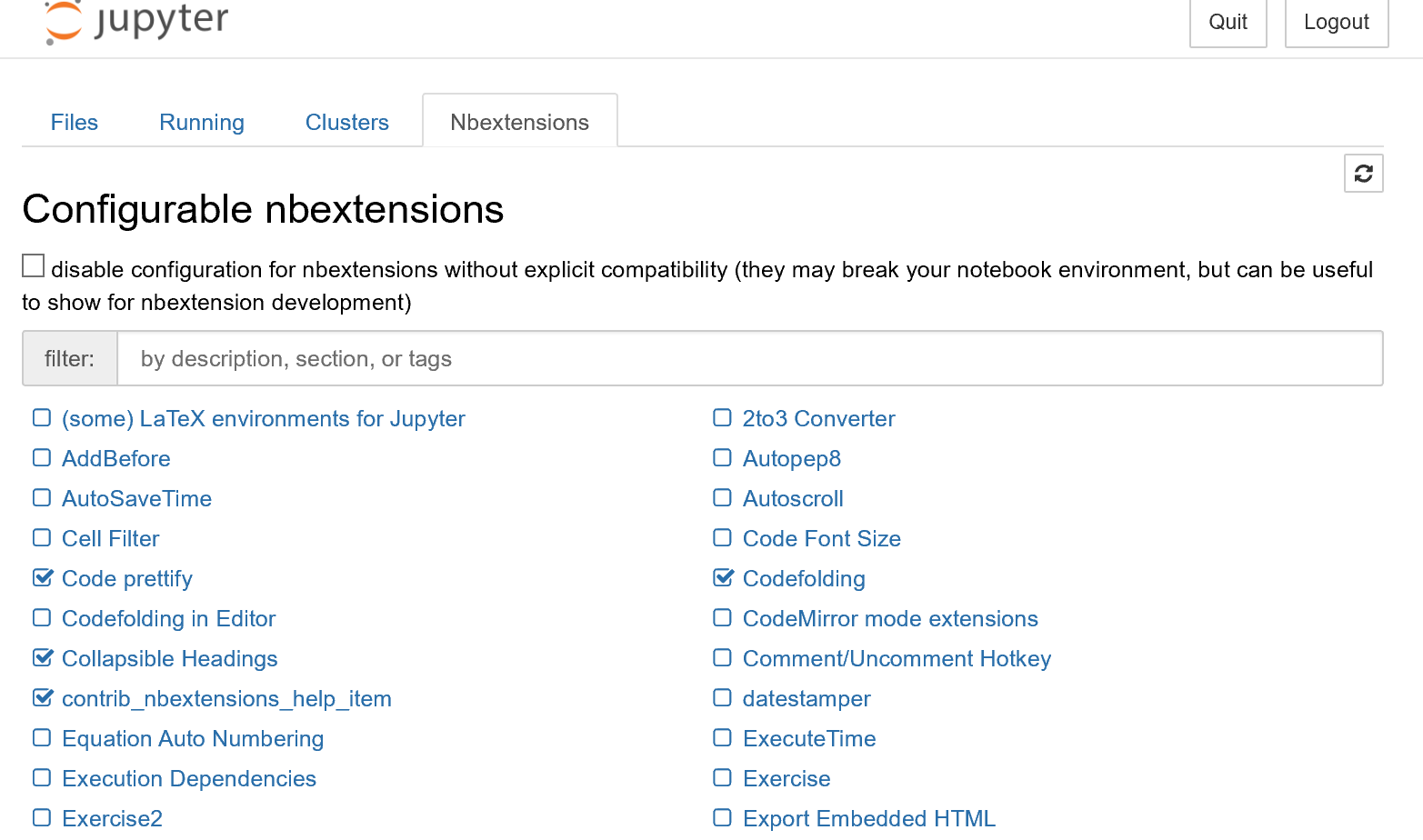The width and height of the screenshot is (1423, 840).
Task: Disable the Codefolding extension
Action: click(x=721, y=577)
